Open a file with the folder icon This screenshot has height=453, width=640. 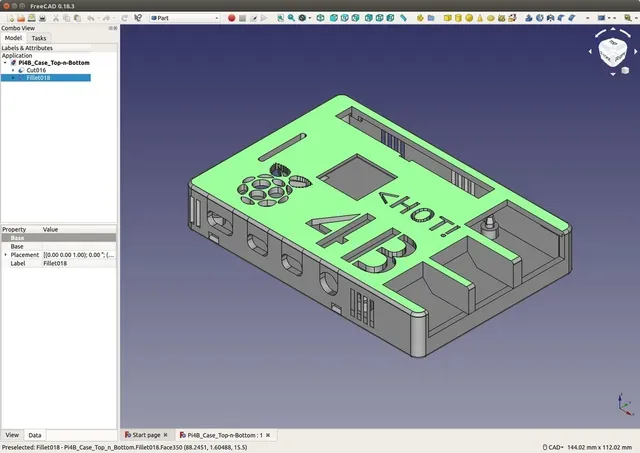coord(21,18)
